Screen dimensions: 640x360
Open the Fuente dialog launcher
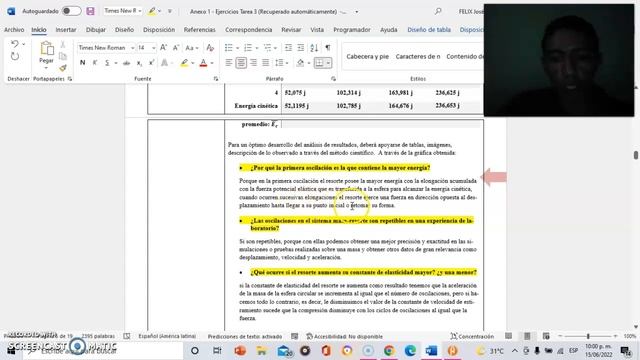[x=216, y=79]
